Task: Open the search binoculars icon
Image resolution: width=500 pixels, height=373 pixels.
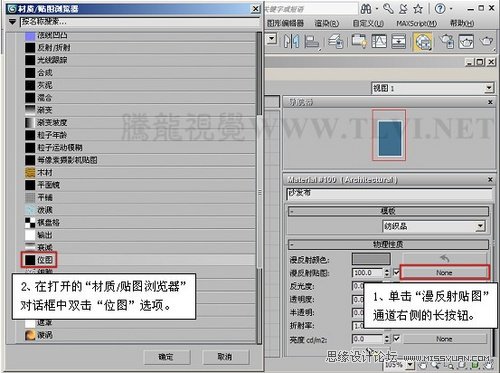Action: [x=366, y=9]
